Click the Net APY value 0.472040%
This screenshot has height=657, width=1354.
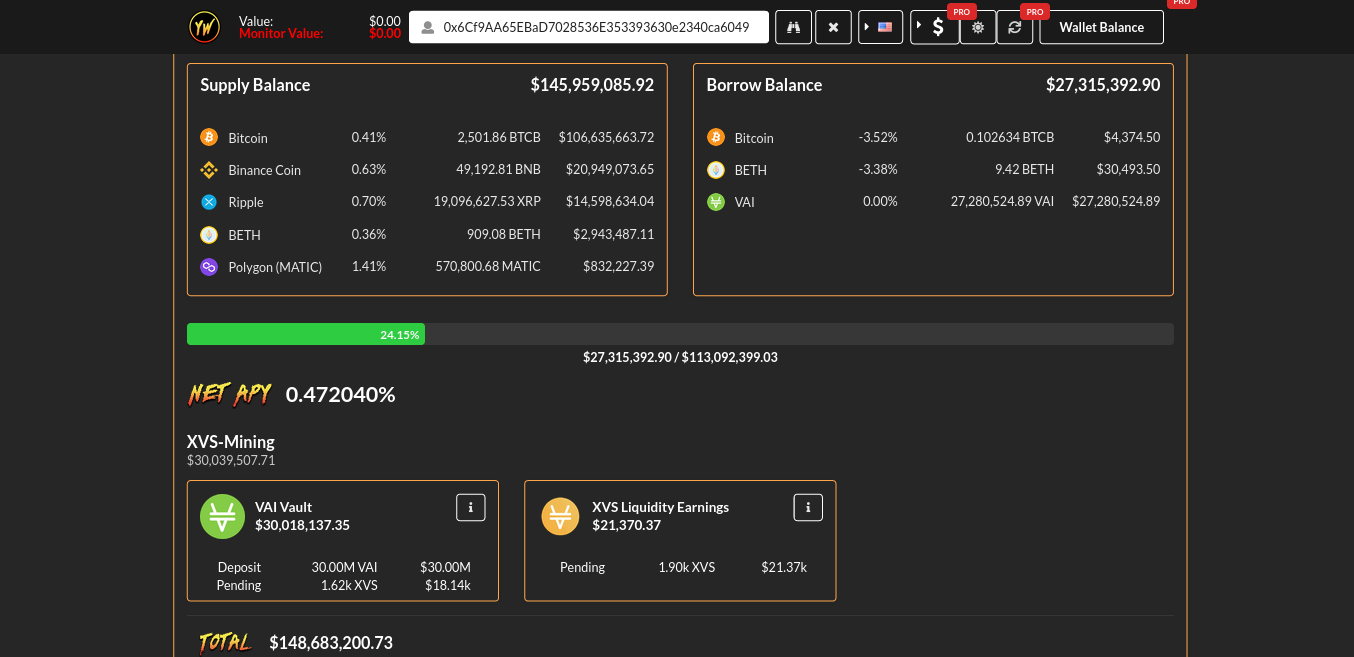pyautogui.click(x=341, y=394)
